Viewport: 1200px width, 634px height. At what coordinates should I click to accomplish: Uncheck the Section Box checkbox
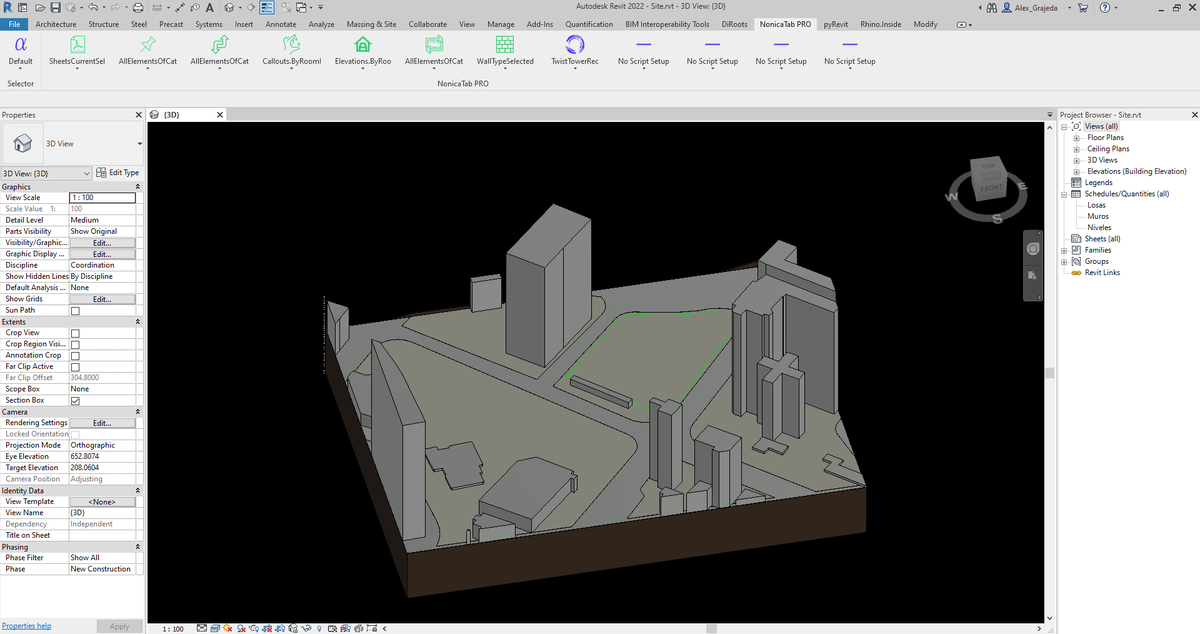(x=75, y=400)
